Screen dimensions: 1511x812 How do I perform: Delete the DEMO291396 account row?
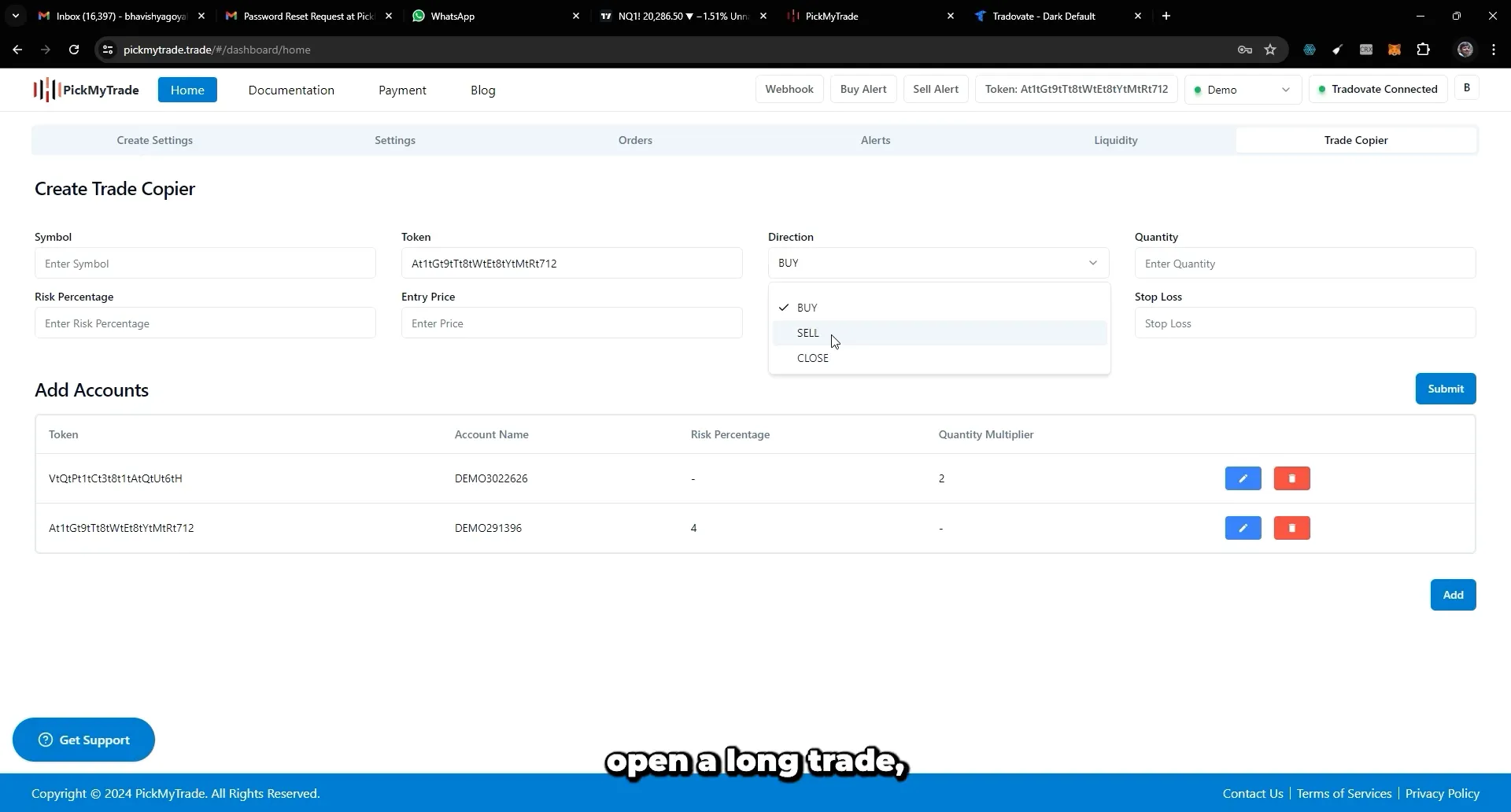[1291, 528]
